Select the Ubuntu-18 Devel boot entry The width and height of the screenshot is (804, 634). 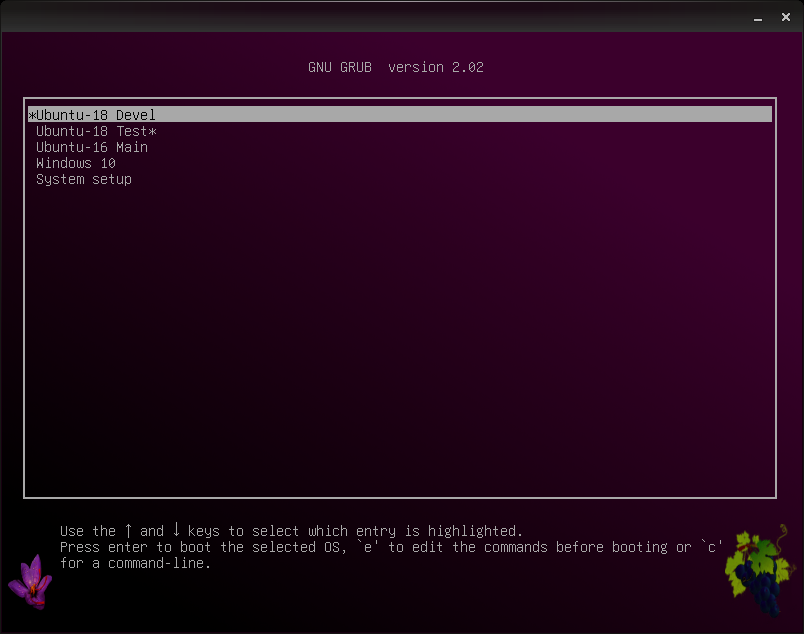coord(400,114)
